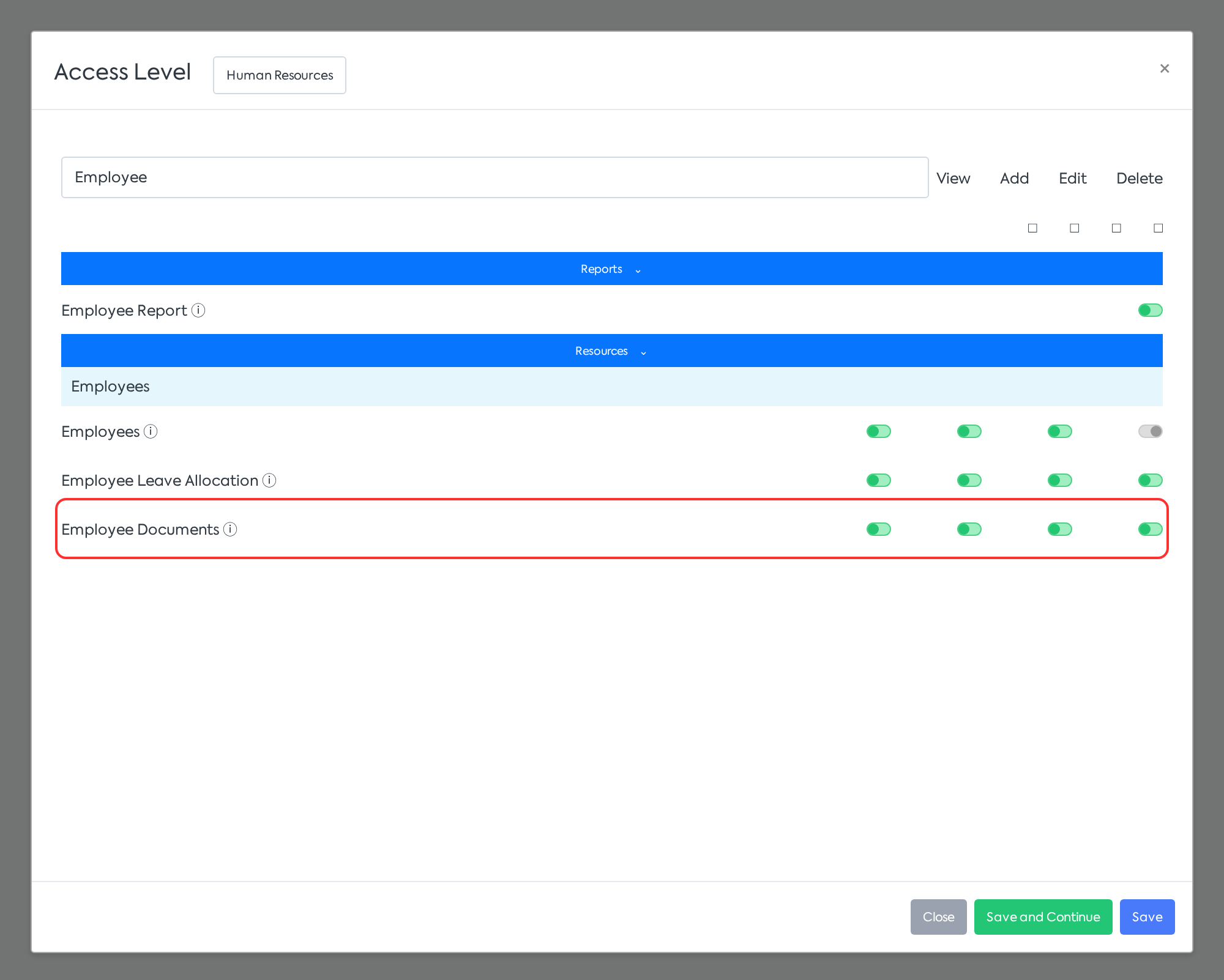Click the Employee Report label
The height and width of the screenshot is (980, 1224).
point(124,310)
